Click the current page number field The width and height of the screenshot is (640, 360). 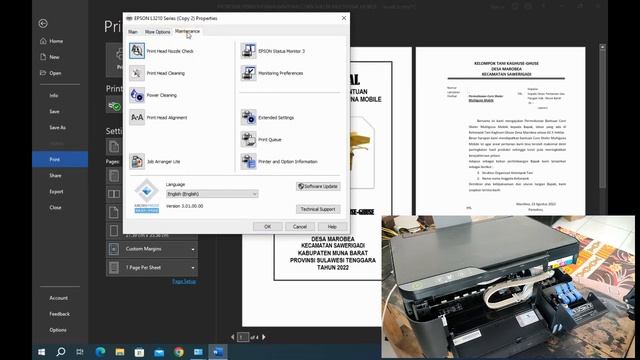click(x=242, y=337)
